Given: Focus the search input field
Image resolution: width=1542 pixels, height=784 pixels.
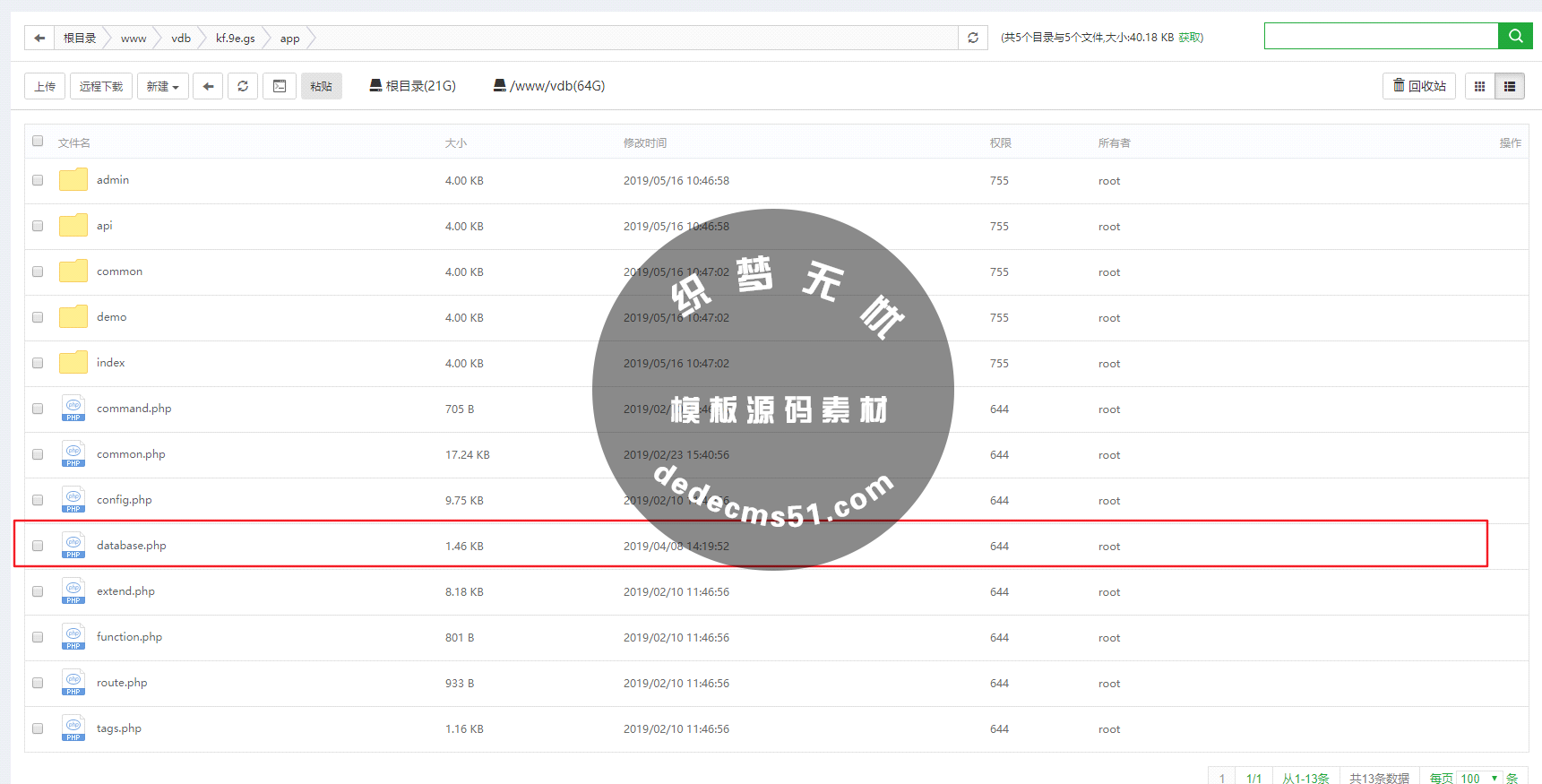Looking at the screenshot, I should click(x=1381, y=36).
